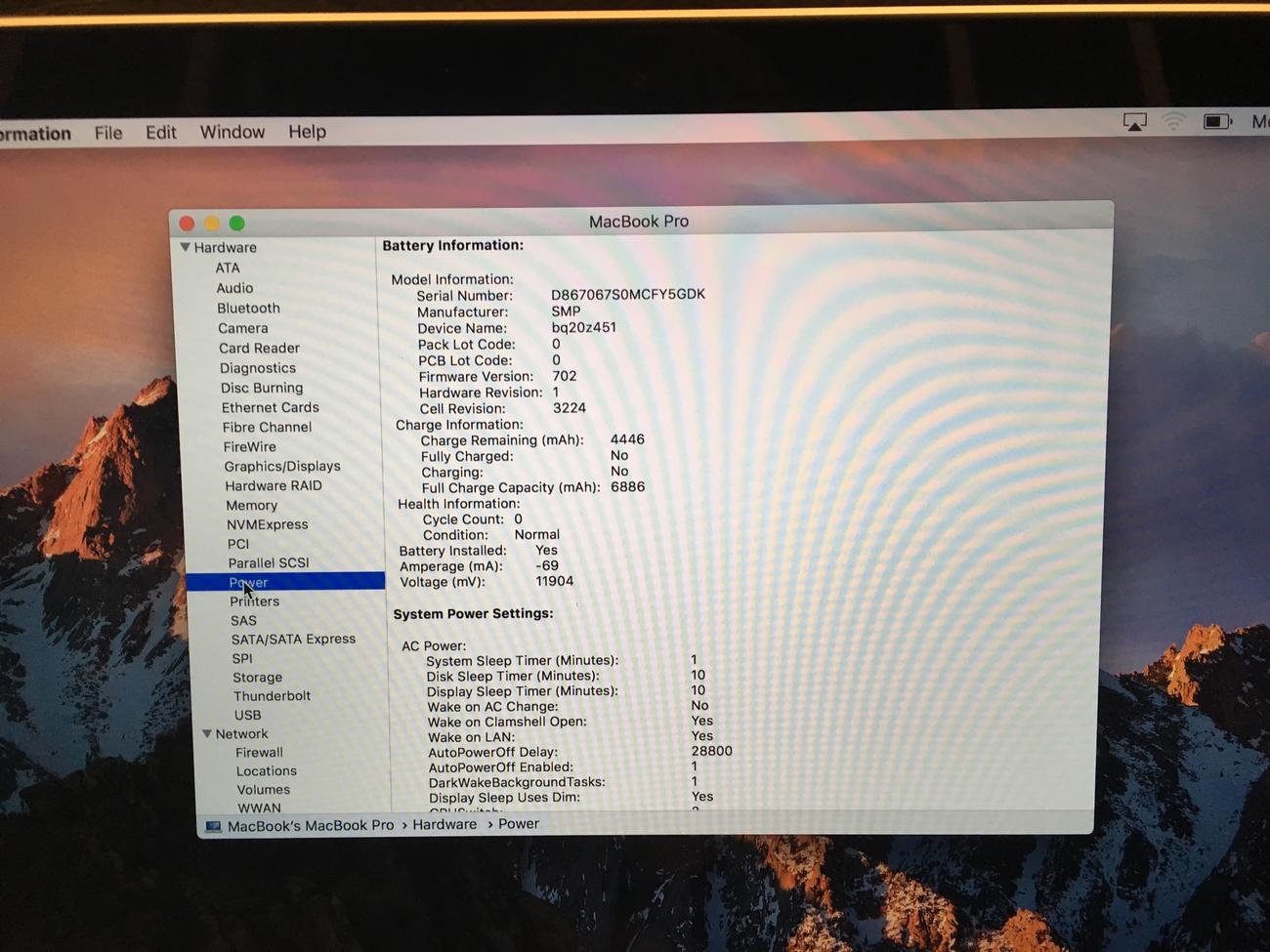Viewport: 1270px width, 952px height.
Task: Select SPI in the sidebar
Action: point(242,659)
